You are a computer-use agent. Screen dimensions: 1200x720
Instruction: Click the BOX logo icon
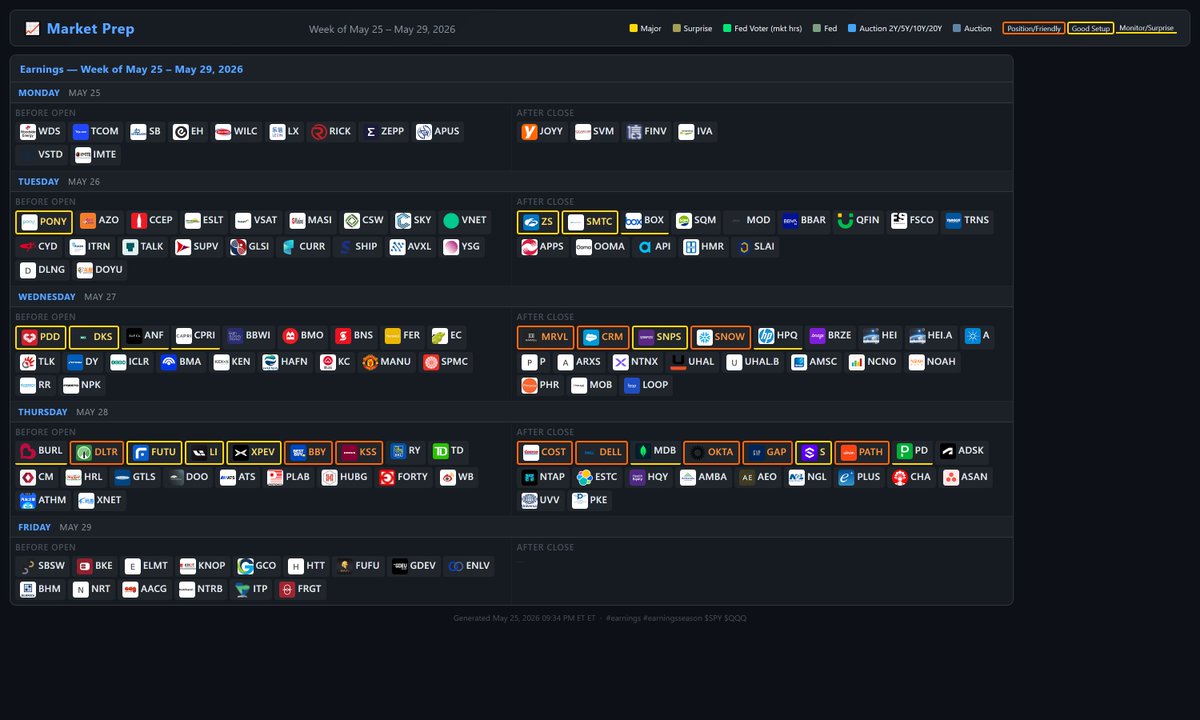633,221
